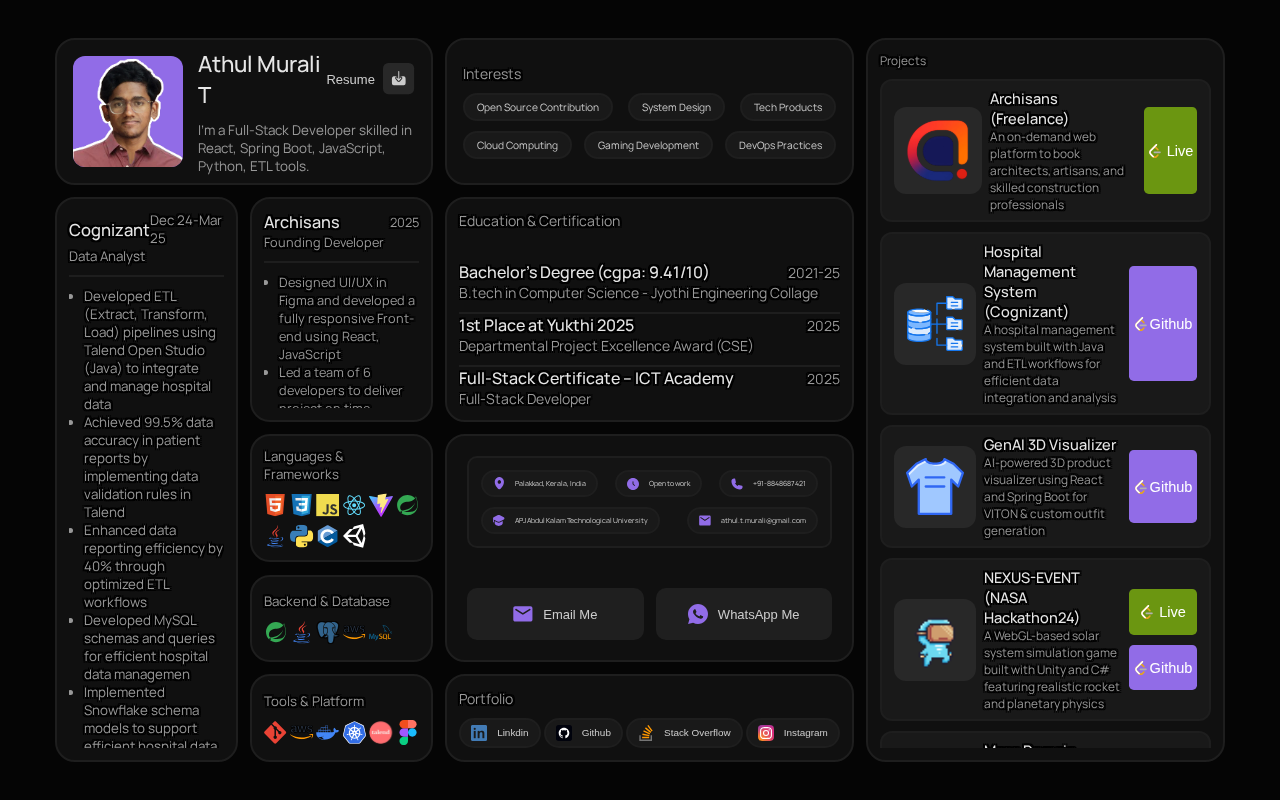Image resolution: width=1280 pixels, height=800 pixels.
Task: Click the PostgreSQL elephant icon
Action: (327, 632)
